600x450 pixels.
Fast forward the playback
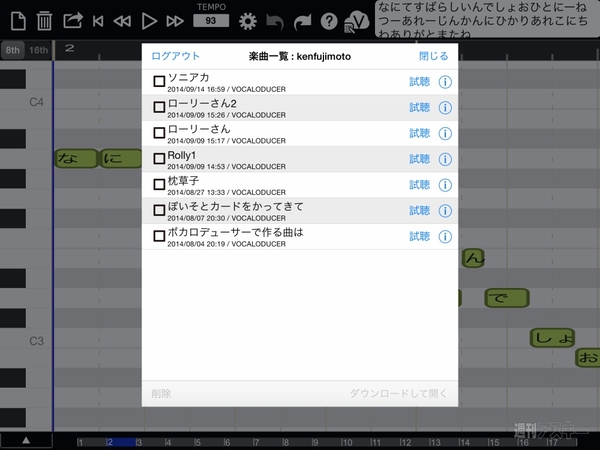175,21
